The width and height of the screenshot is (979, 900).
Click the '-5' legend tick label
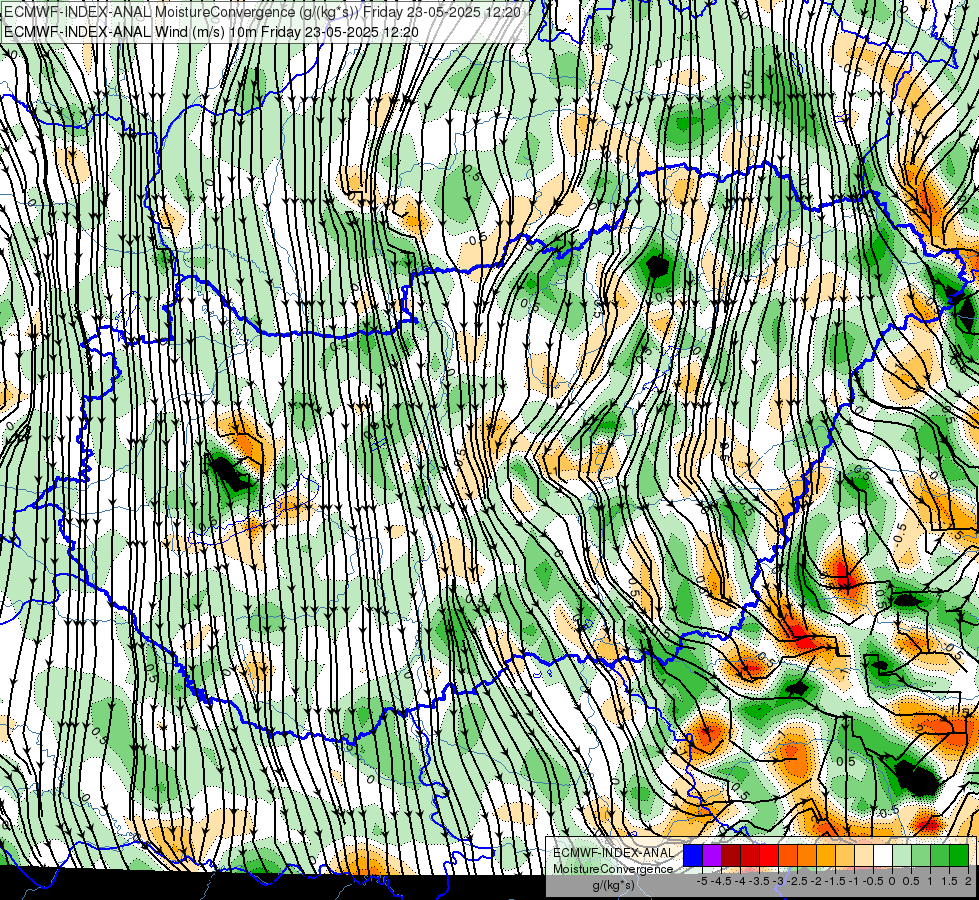point(702,881)
